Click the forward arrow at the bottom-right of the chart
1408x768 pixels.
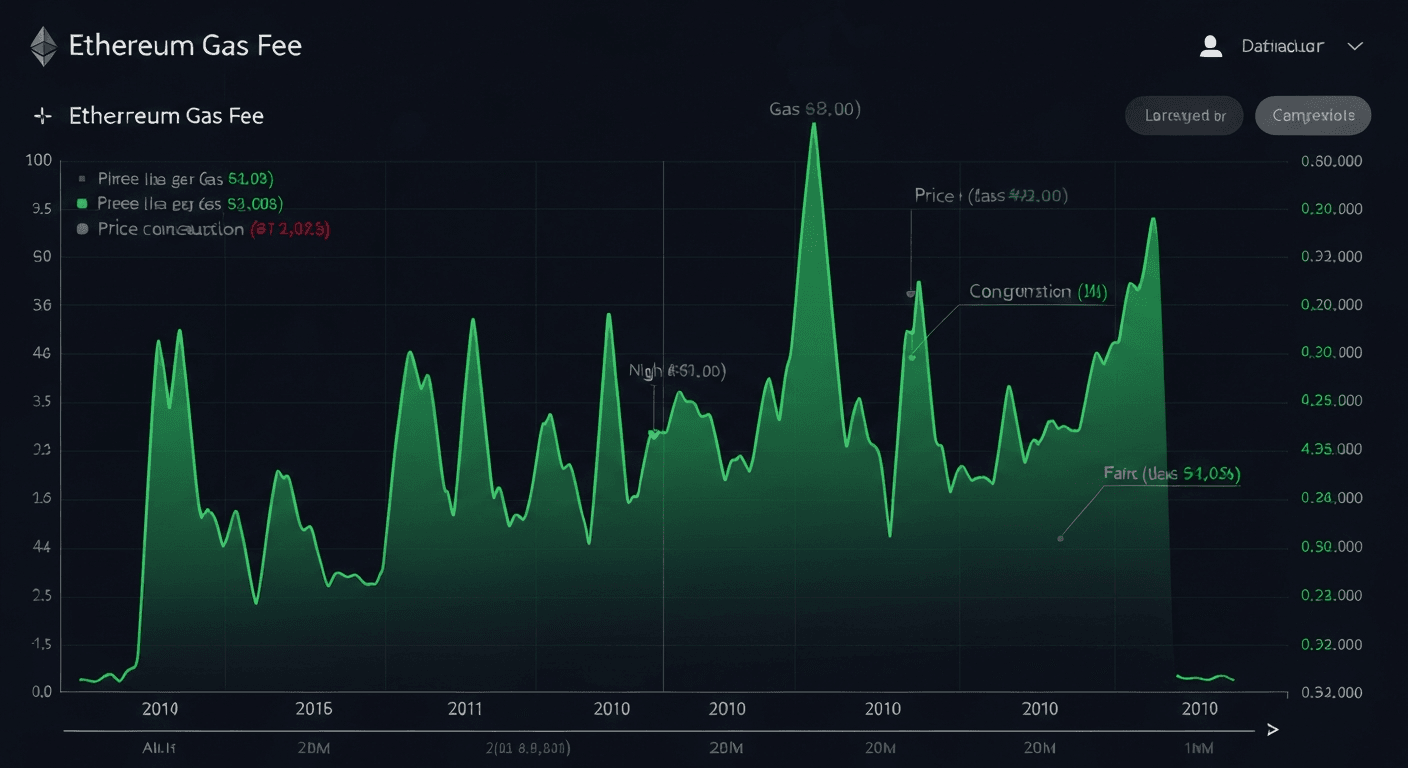(x=1272, y=730)
